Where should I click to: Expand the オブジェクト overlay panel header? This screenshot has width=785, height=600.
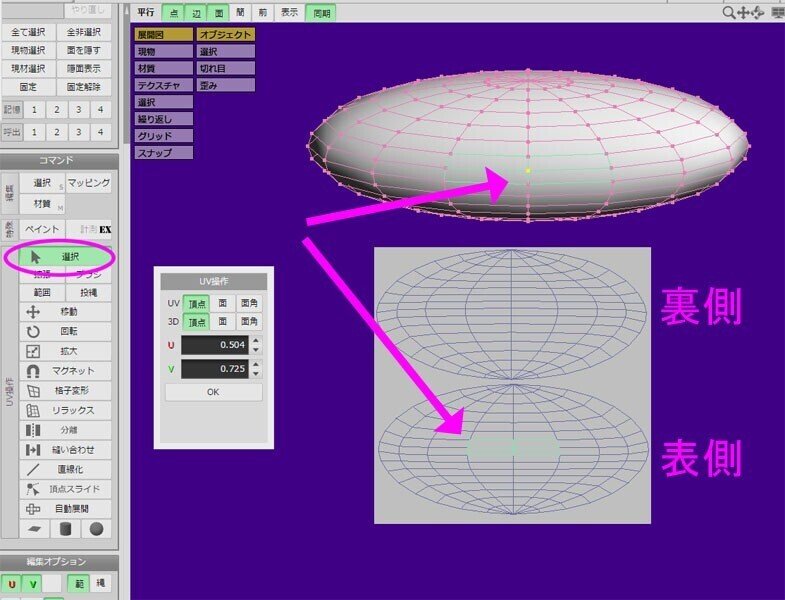[x=226, y=35]
